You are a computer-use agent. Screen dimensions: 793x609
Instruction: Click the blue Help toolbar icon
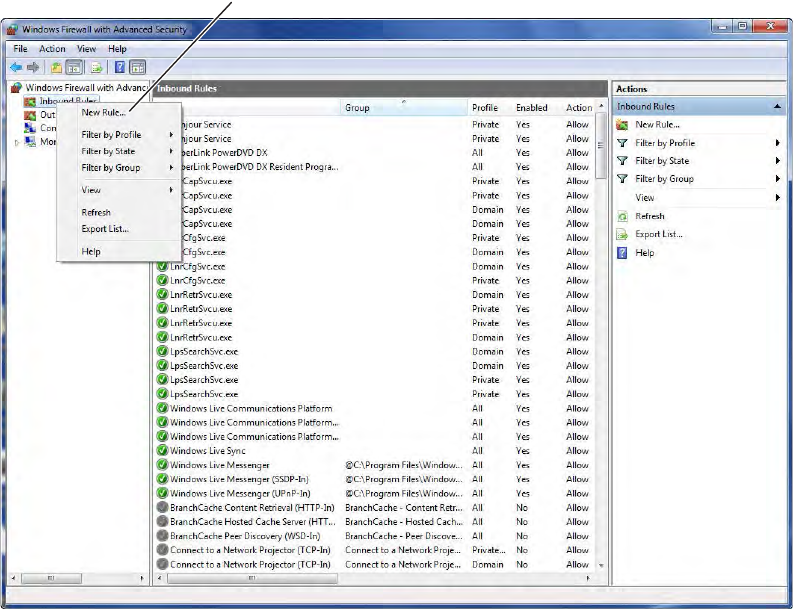pyautogui.click(x=119, y=67)
